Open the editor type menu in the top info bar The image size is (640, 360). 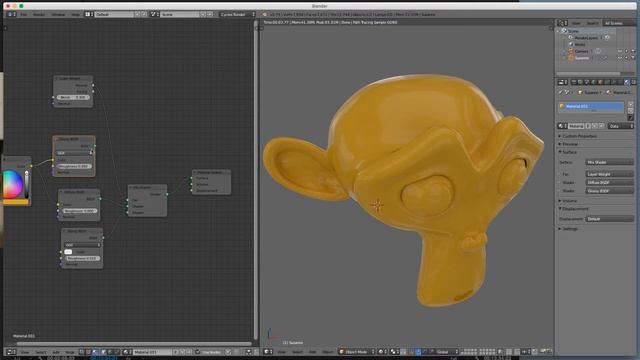[11, 14]
